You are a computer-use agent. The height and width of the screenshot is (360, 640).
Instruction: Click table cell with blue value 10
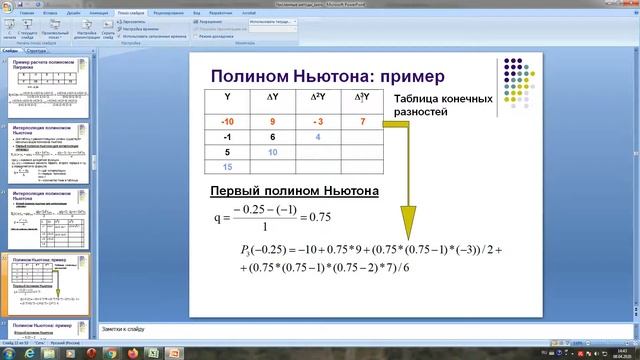tap(273, 152)
